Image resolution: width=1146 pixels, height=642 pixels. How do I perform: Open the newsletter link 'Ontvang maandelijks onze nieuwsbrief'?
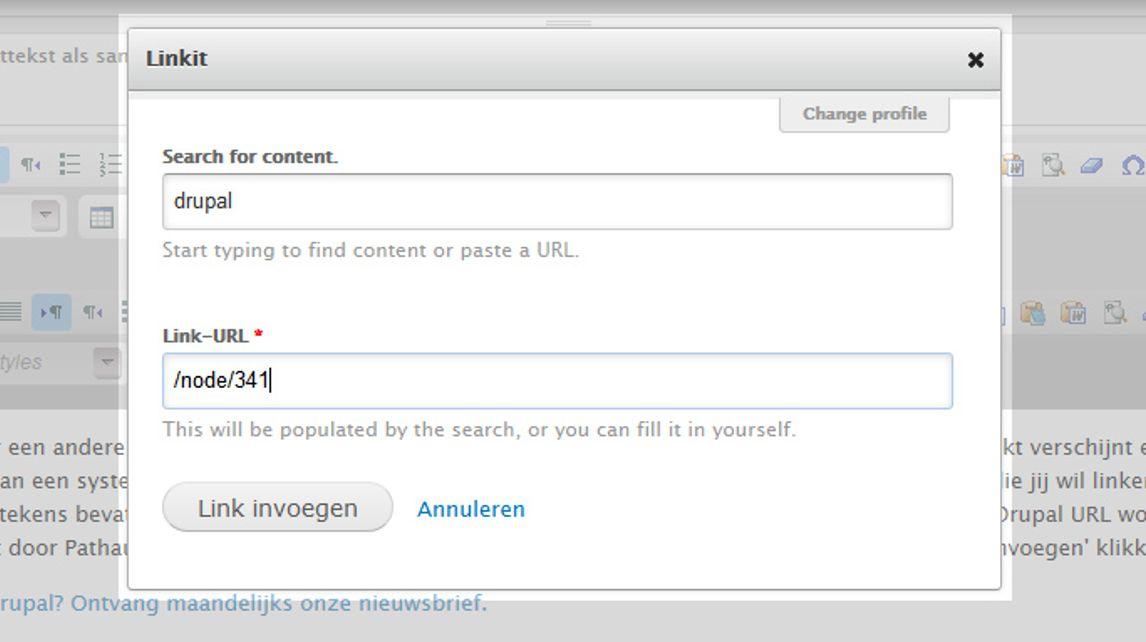click(278, 603)
